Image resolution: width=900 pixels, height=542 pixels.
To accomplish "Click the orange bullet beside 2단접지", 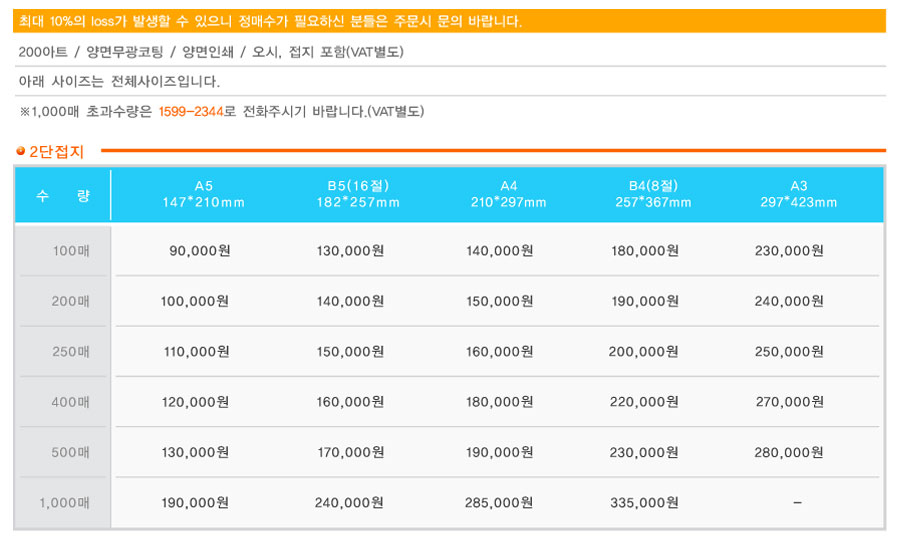I will point(20,152).
